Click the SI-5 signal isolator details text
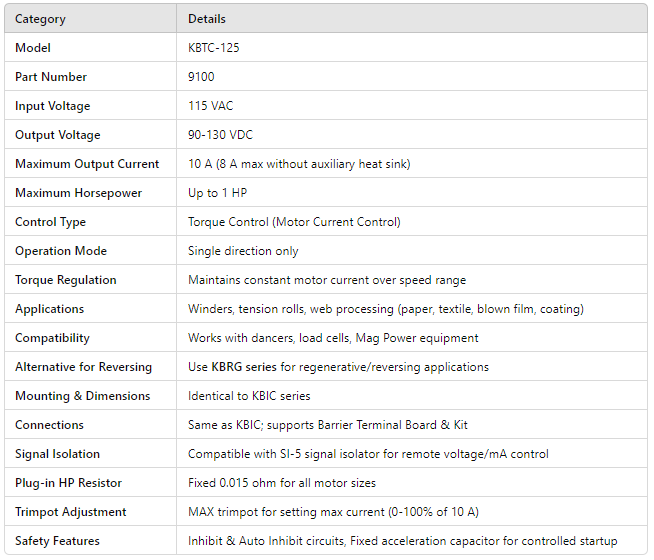The height and width of the screenshot is (560, 654). pos(368,454)
